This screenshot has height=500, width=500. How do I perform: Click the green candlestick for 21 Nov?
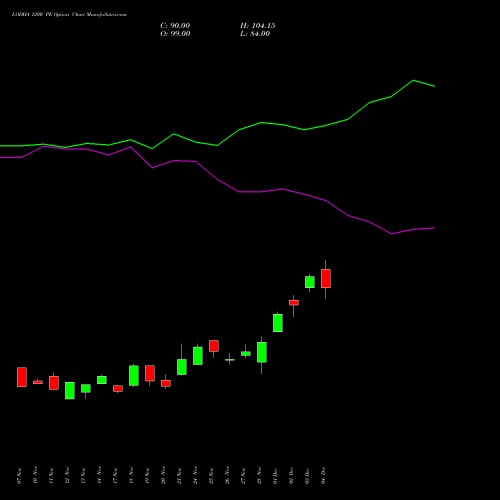(182, 367)
